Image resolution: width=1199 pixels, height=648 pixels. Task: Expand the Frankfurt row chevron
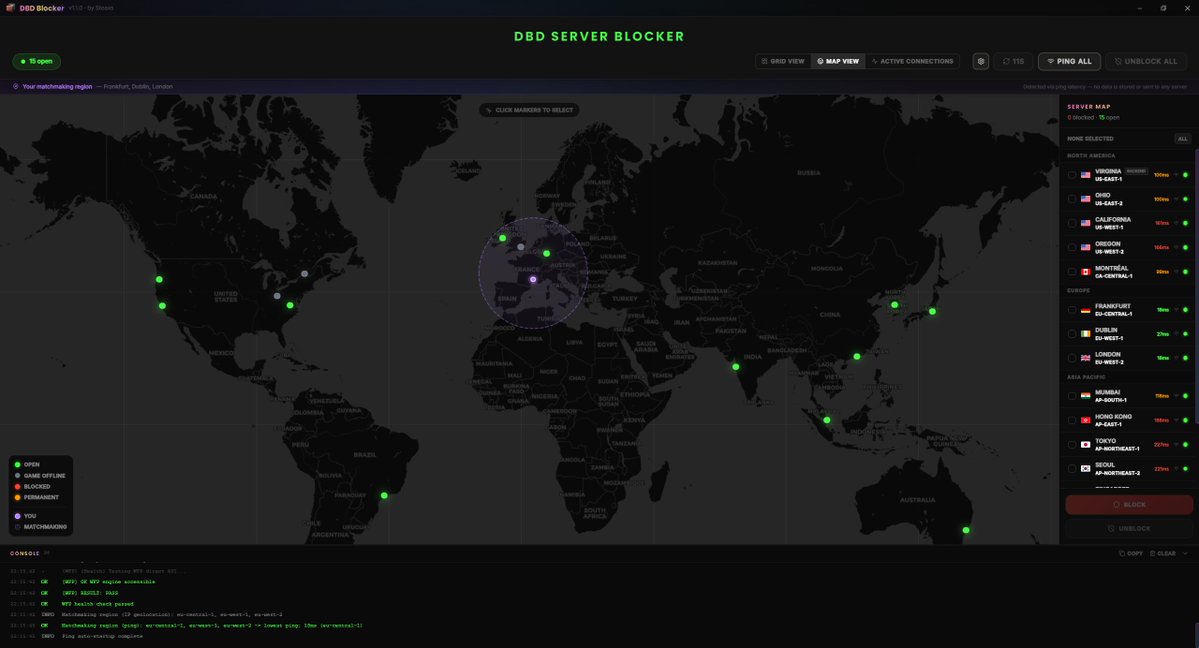1176,310
